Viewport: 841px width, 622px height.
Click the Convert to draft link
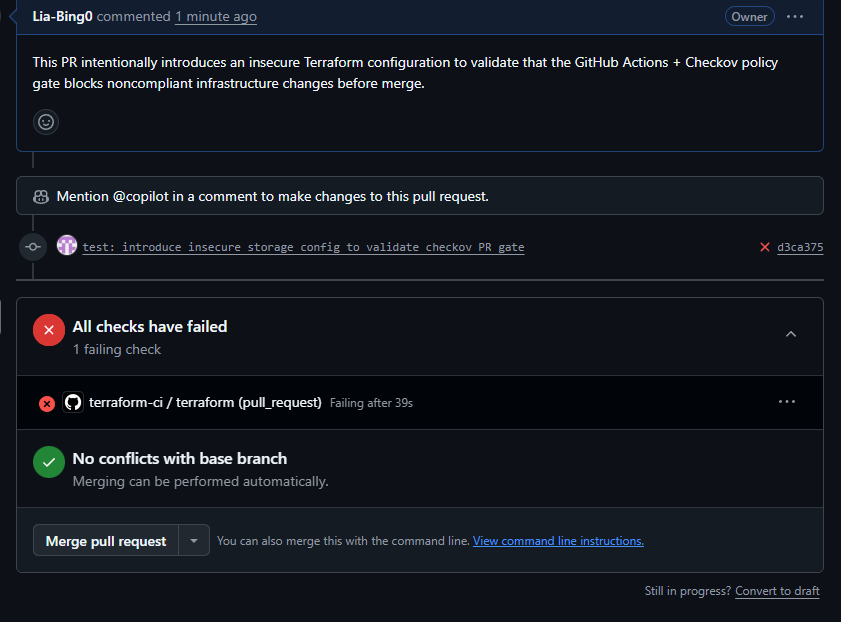[777, 591]
